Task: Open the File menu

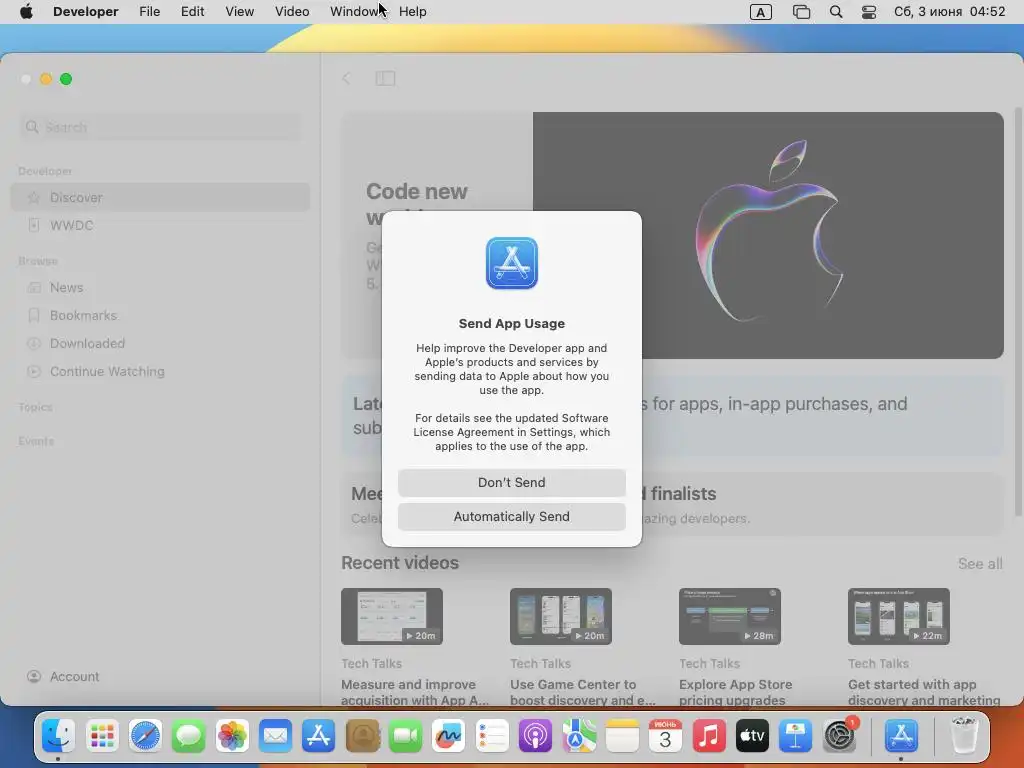Action: click(150, 12)
